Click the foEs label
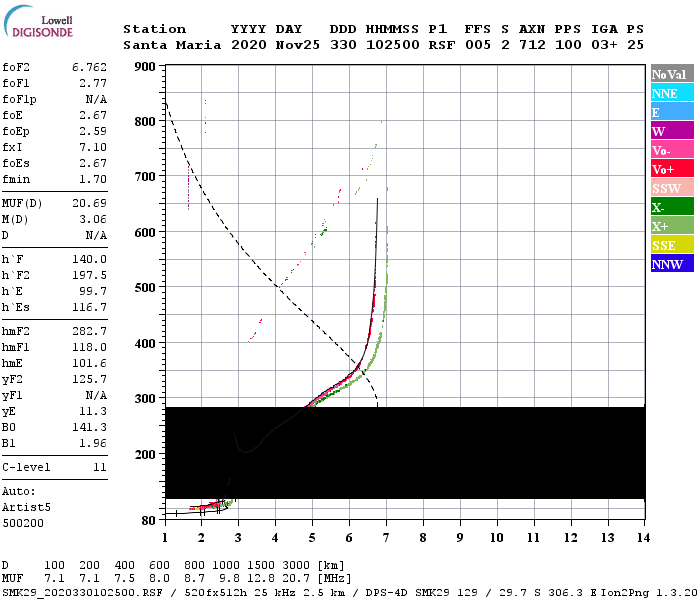The width and height of the screenshot is (700, 600). click(x=16, y=163)
